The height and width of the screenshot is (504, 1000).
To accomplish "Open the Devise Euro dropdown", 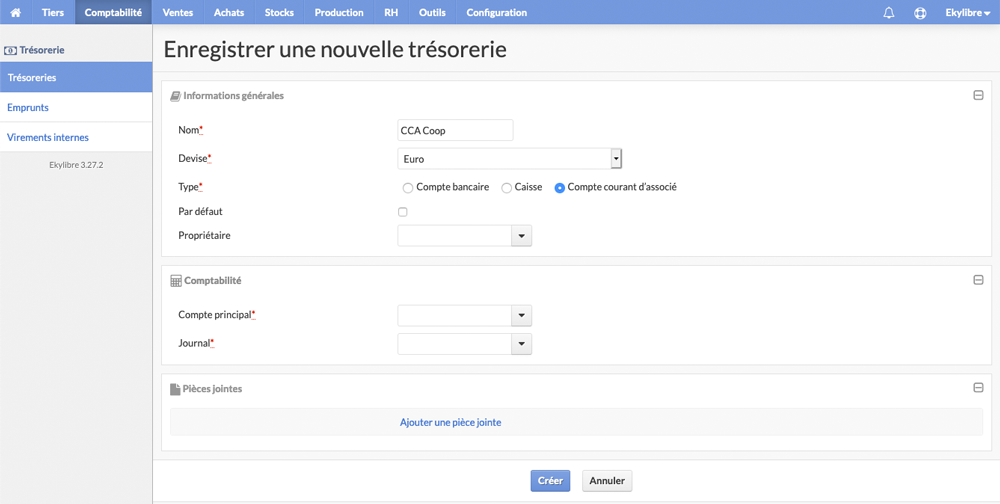I will coord(509,159).
